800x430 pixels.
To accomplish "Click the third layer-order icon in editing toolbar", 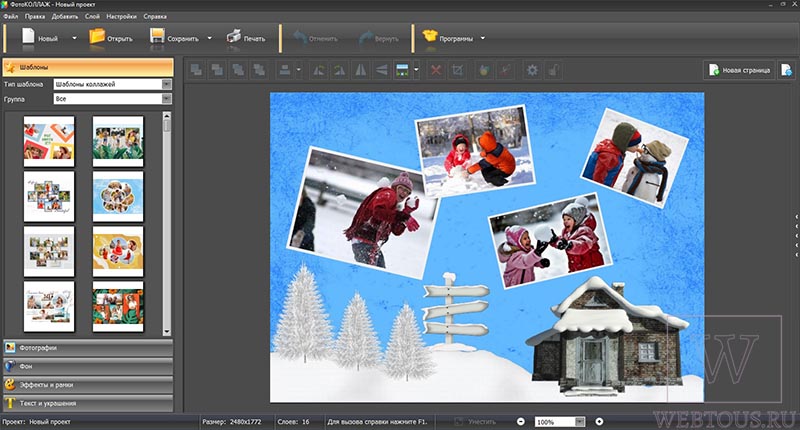I will (x=238, y=70).
